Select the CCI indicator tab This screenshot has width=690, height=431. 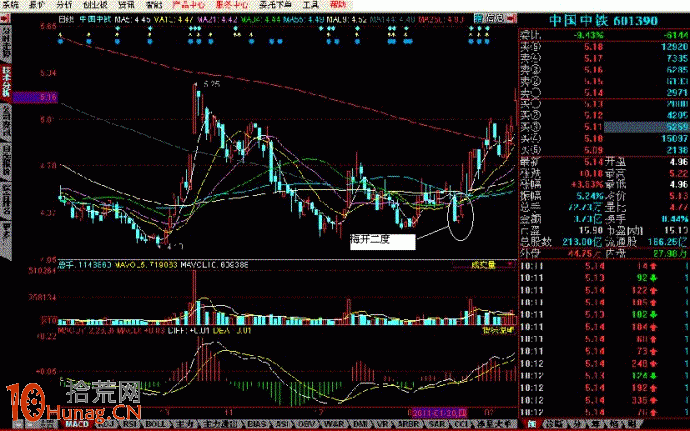[461, 424]
